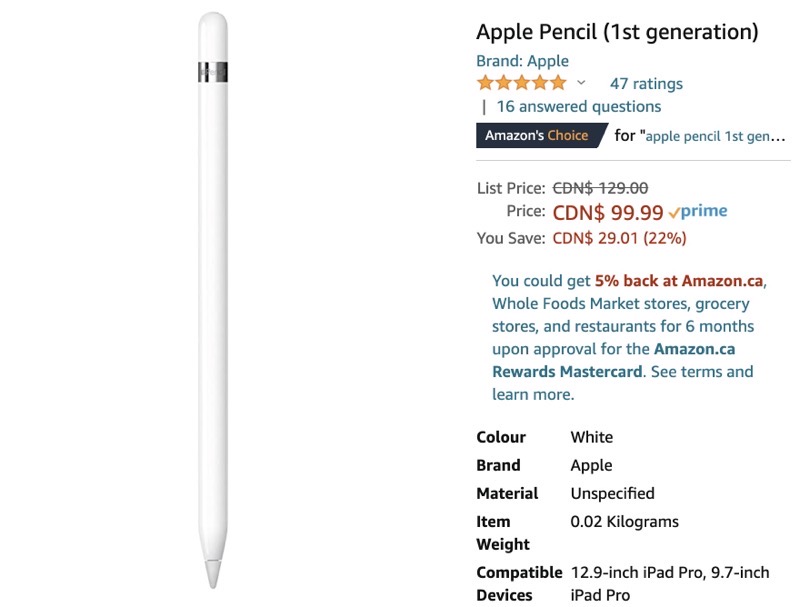Click the CDN$ 29.01 (22%) savings amount
Viewport: 800px width, 607px height.
click(619, 238)
